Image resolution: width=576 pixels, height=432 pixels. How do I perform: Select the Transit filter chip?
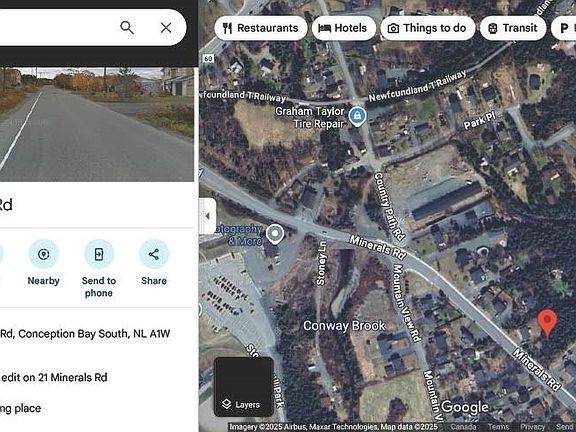tap(513, 28)
